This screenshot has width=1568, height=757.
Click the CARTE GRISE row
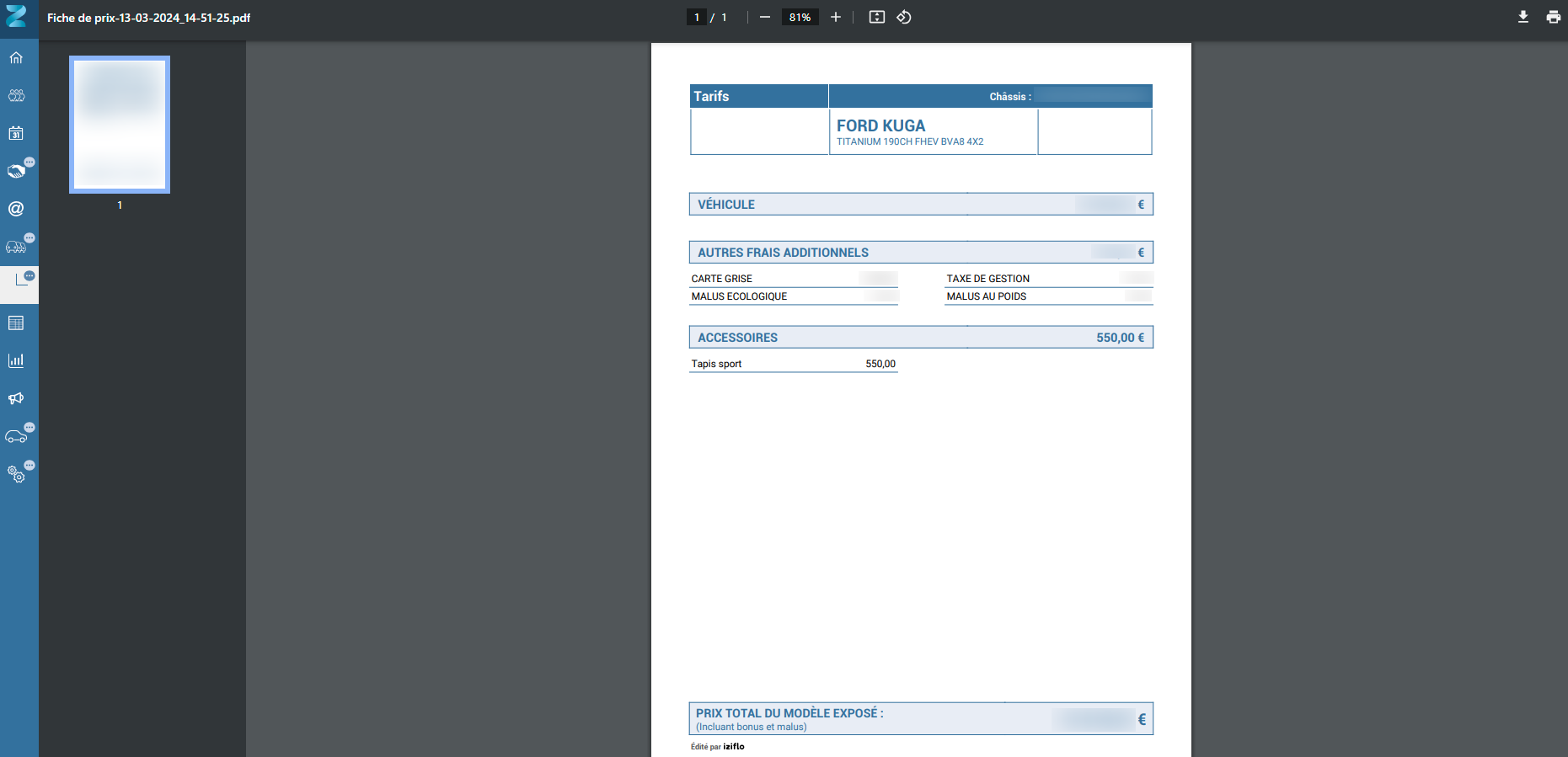coord(794,279)
